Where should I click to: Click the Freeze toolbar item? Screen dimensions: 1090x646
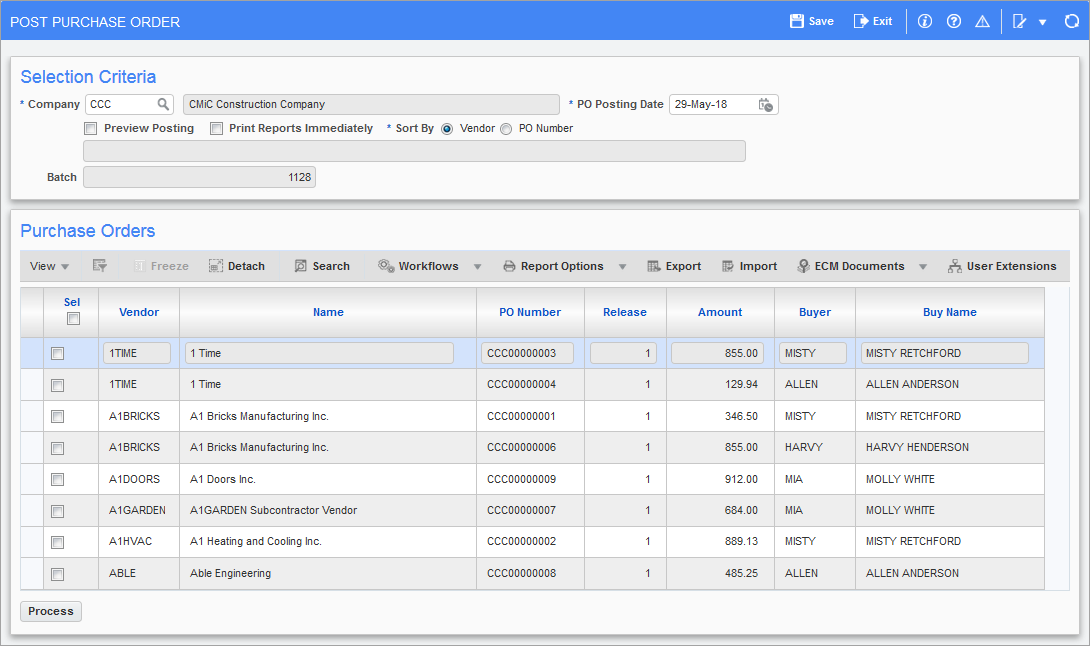pos(161,266)
